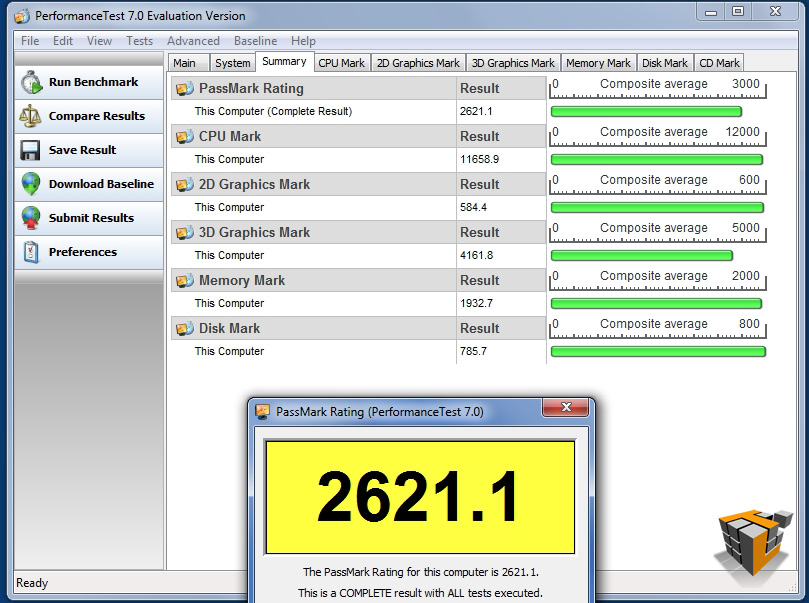809x603 pixels.
Task: Click the window resize grip in status bar
Action: [x=792, y=586]
